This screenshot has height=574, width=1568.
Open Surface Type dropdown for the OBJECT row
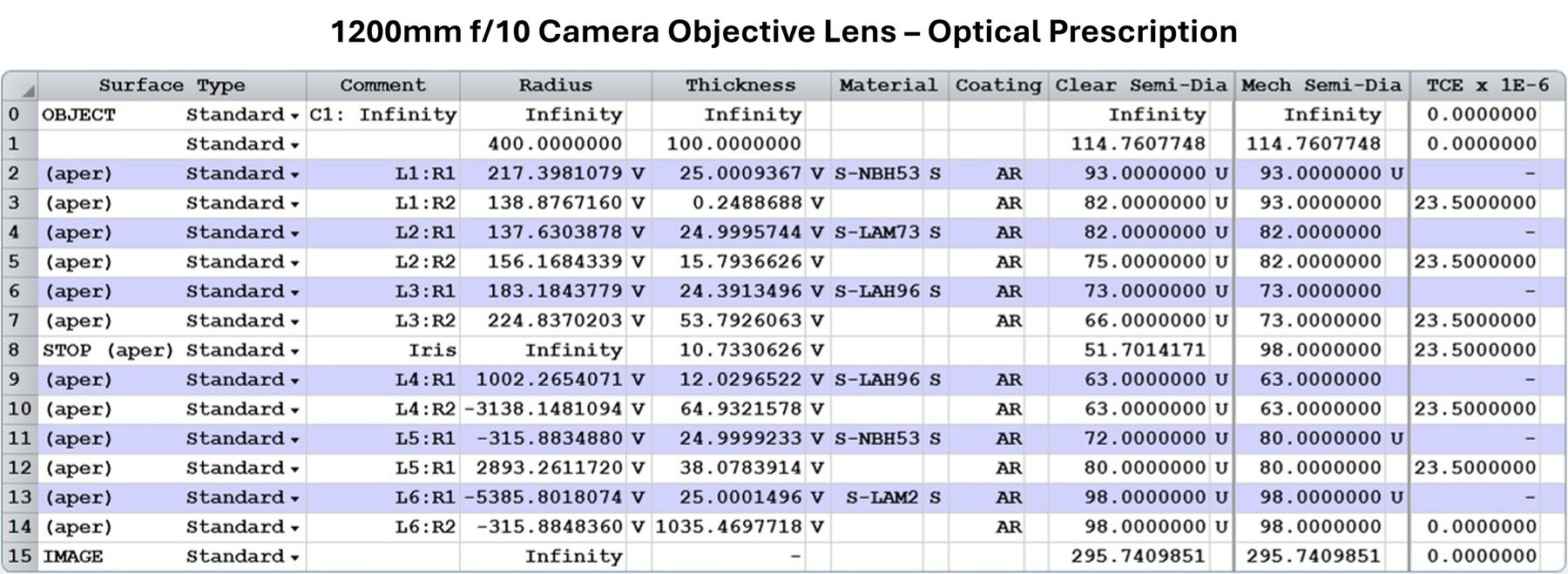coord(295,116)
